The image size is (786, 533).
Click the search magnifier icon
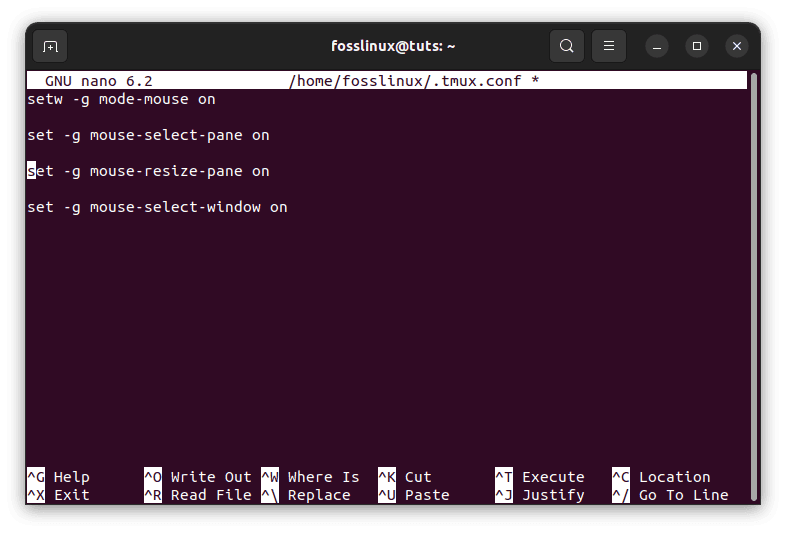coord(567,46)
